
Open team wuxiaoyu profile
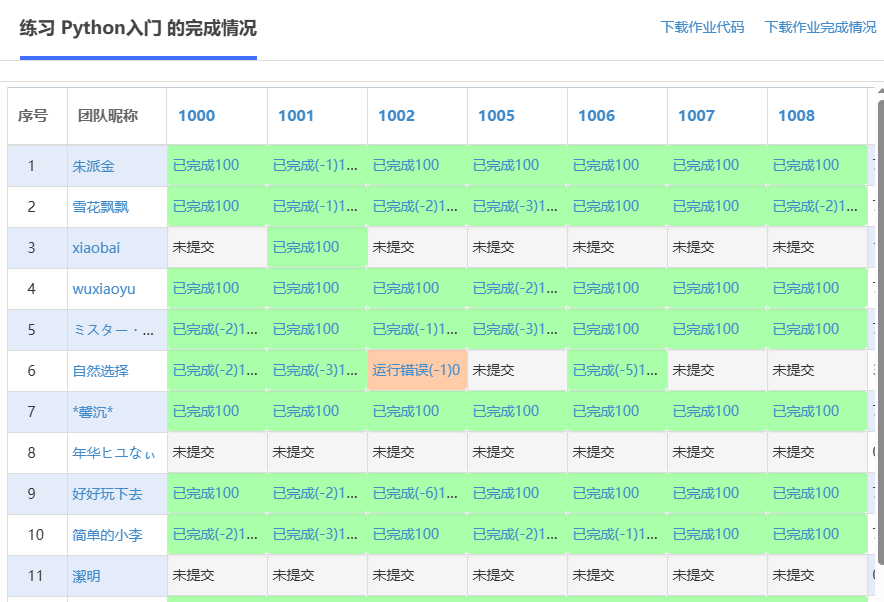tap(104, 289)
